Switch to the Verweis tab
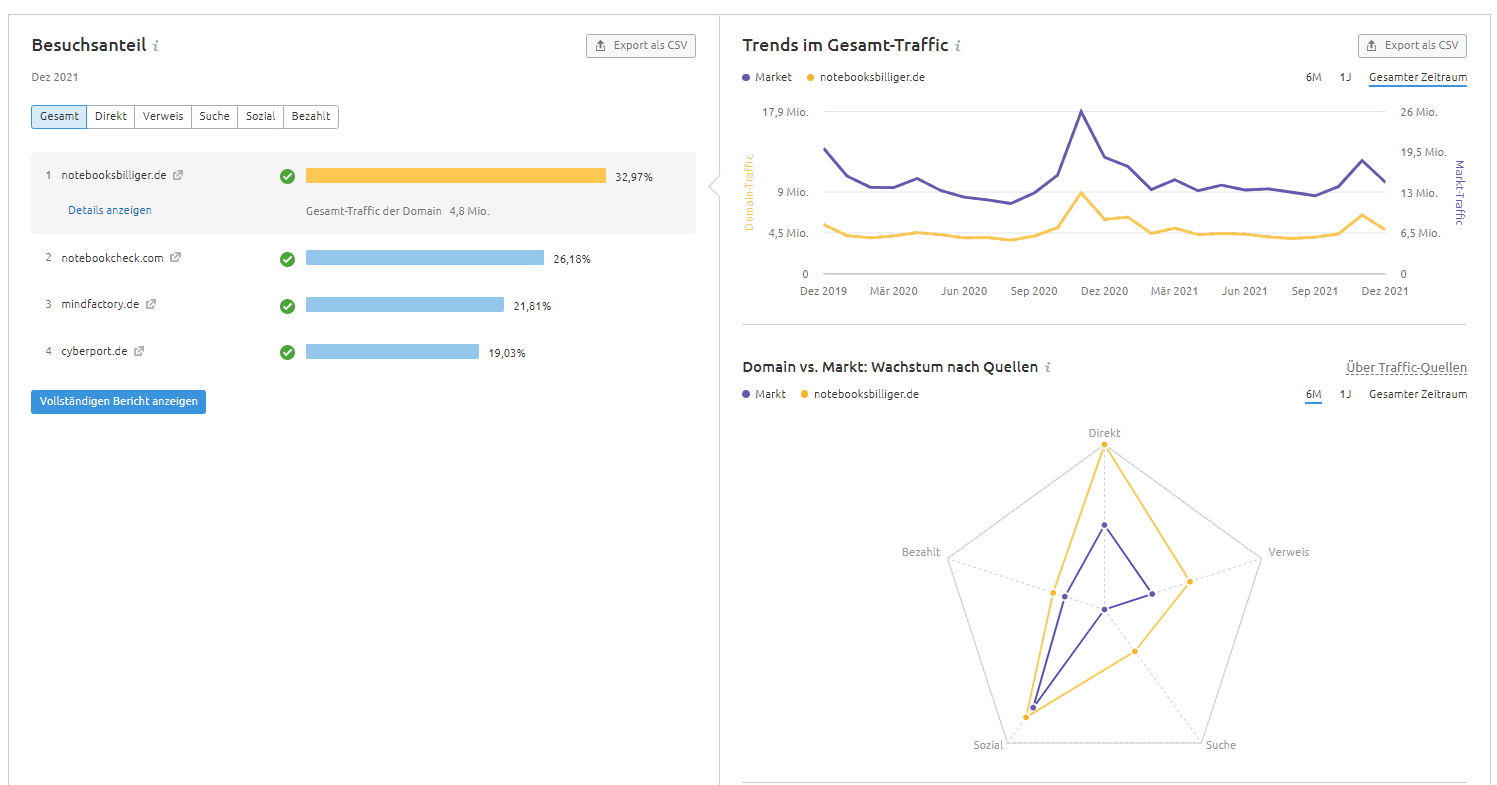This screenshot has width=1497, height=785. 163,117
